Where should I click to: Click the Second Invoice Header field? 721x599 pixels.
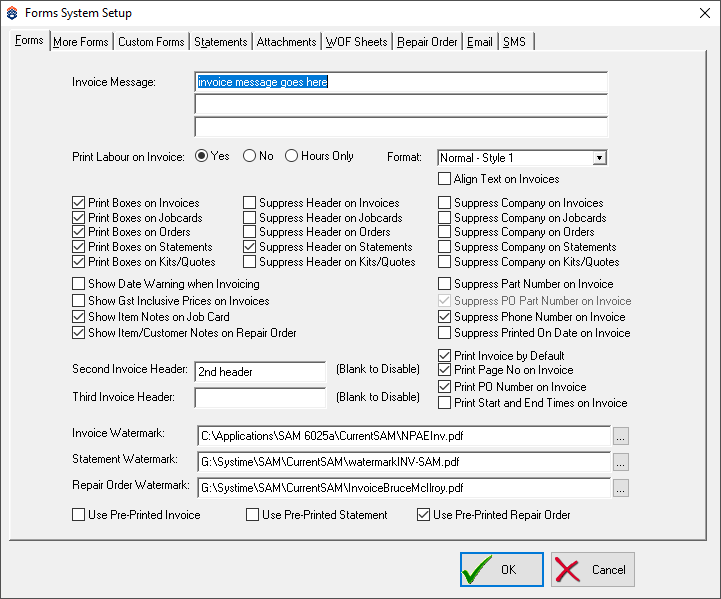pyautogui.click(x=260, y=372)
